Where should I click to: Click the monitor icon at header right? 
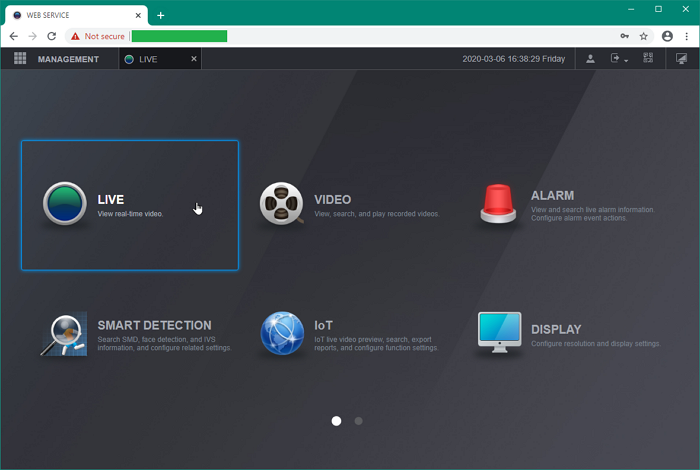click(681, 59)
